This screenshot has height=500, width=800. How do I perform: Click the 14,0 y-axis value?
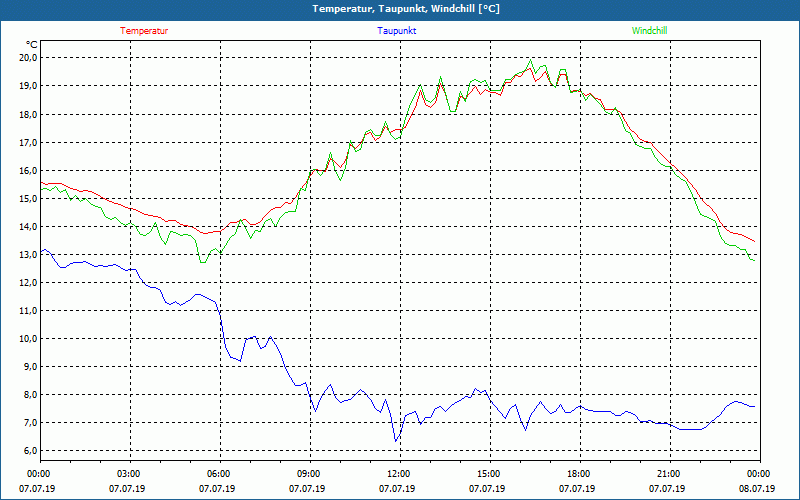coord(28,227)
